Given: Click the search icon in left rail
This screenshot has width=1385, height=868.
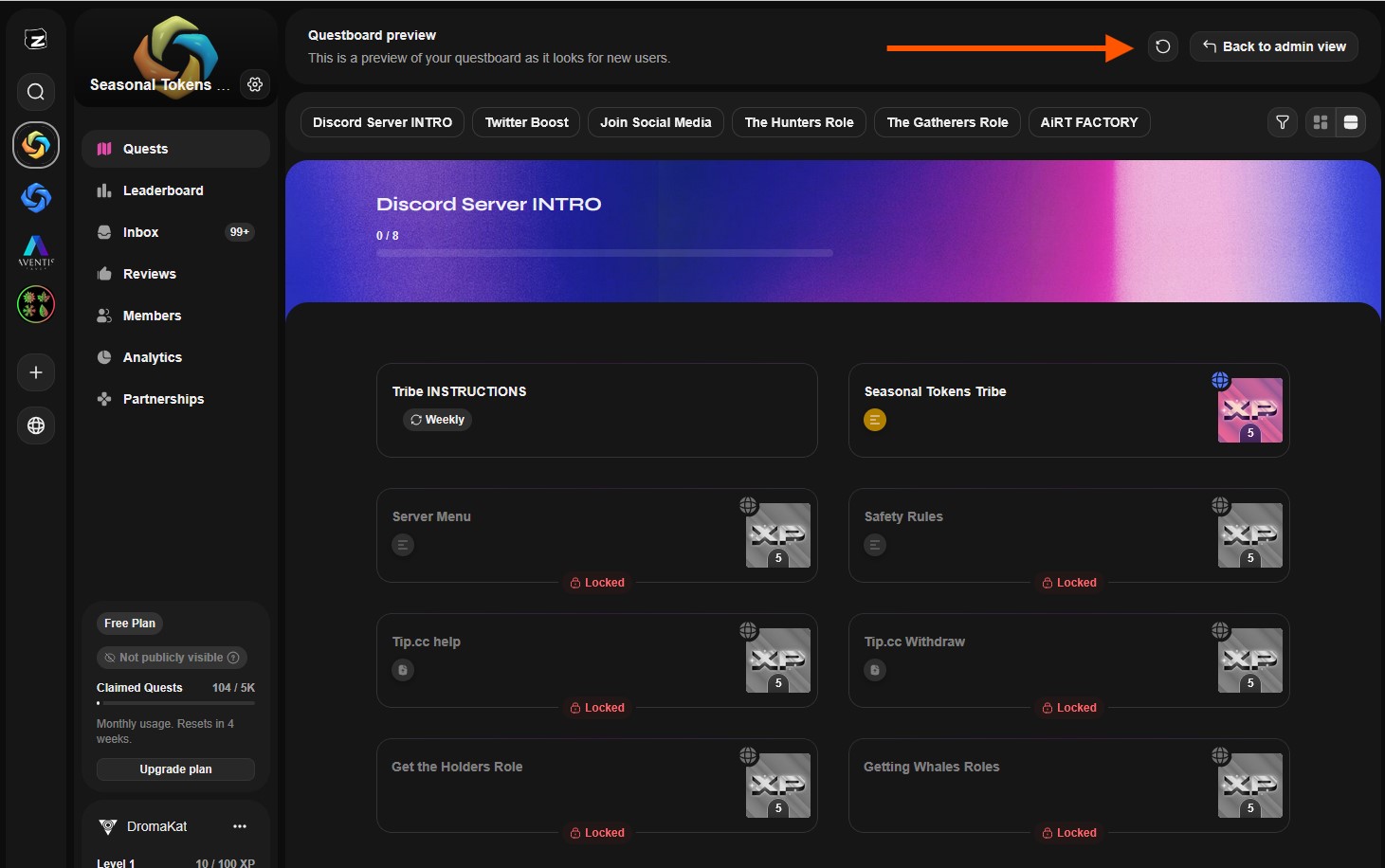Looking at the screenshot, I should pyautogui.click(x=36, y=92).
